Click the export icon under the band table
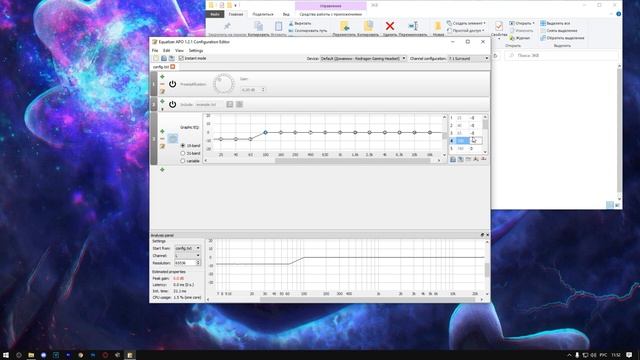This screenshot has height=360, width=640. (x=460, y=159)
